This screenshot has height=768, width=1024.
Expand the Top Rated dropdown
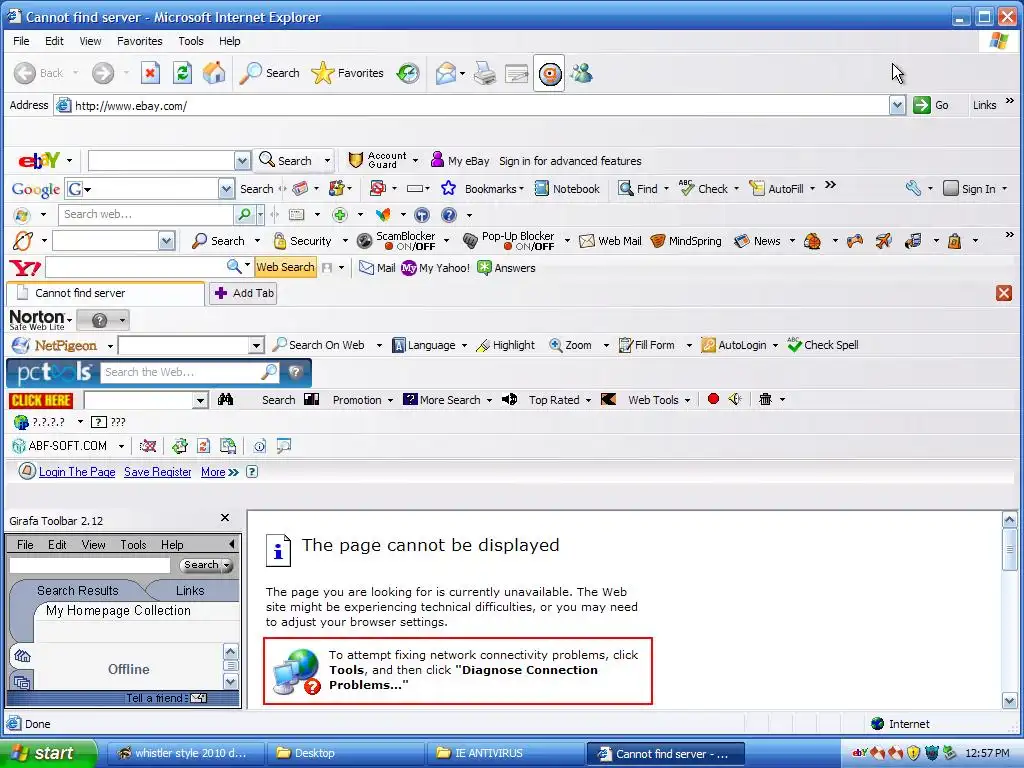pos(588,400)
